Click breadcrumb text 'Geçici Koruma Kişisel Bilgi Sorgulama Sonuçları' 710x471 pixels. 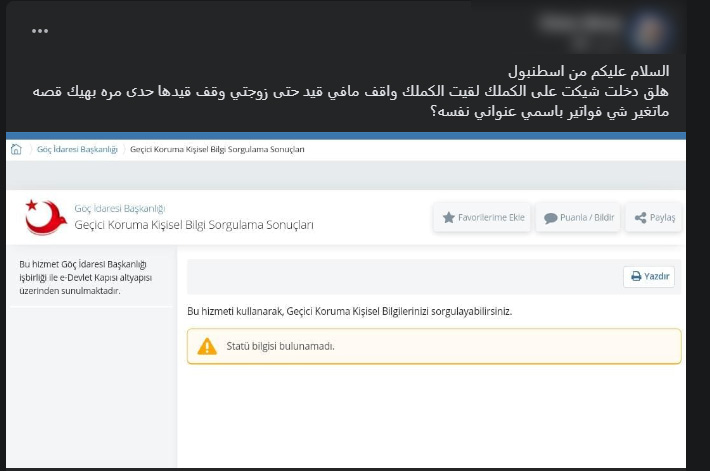tap(217, 149)
